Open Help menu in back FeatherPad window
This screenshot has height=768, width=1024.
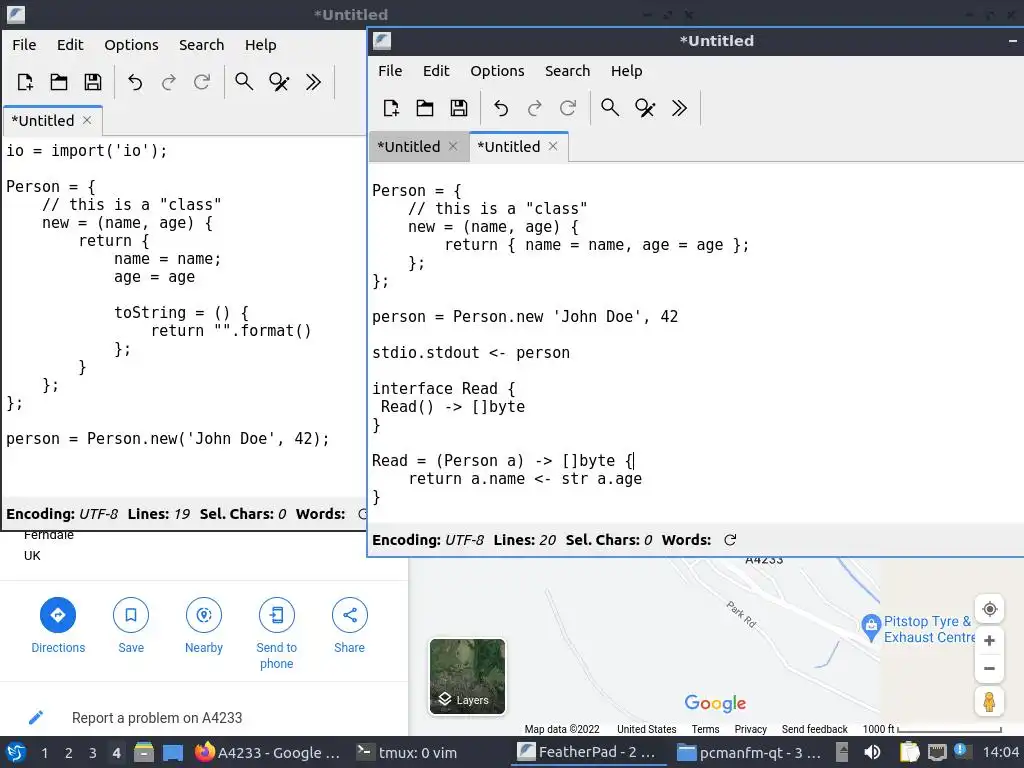[261, 44]
